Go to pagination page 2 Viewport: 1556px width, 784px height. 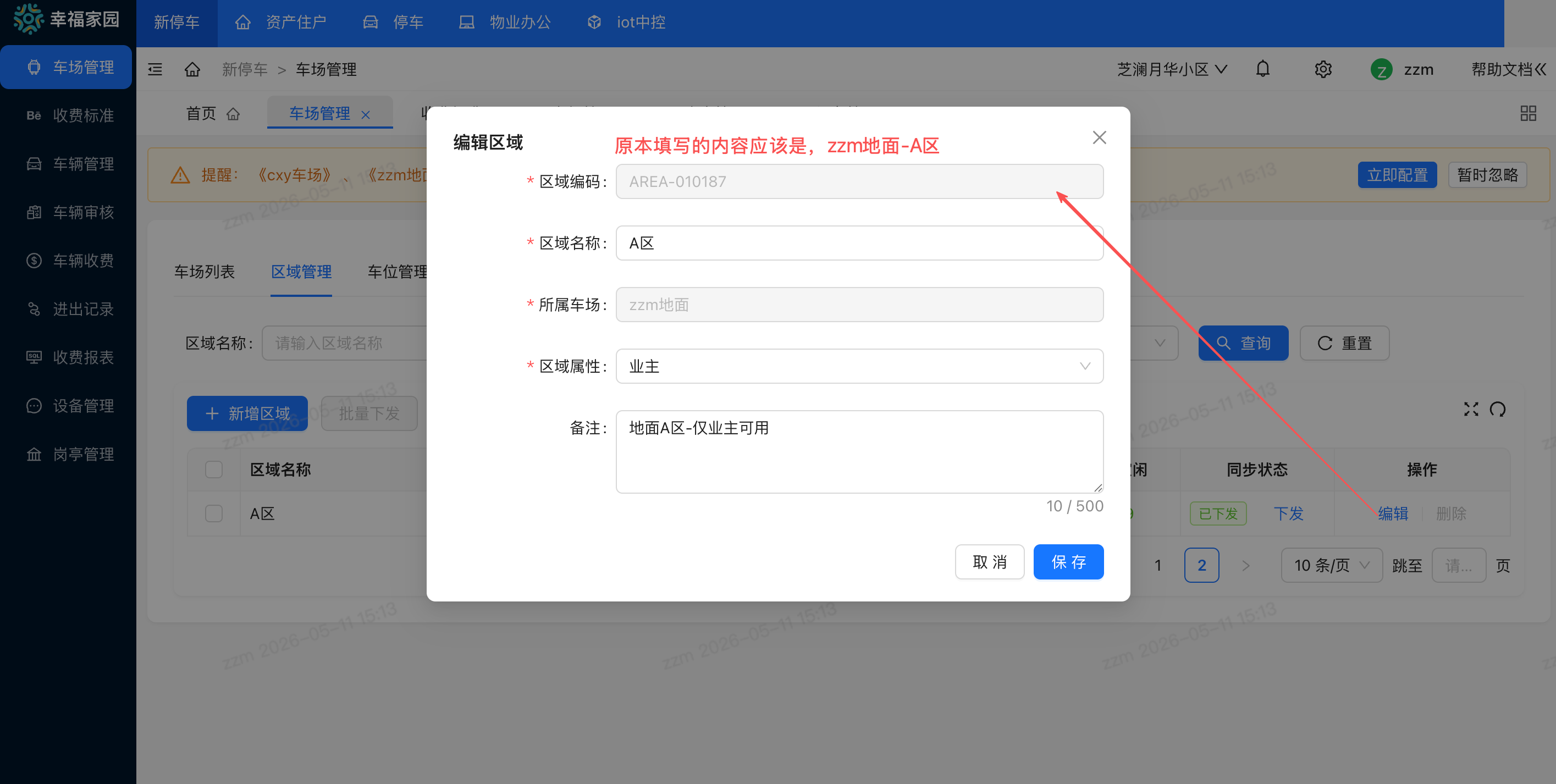1201,565
